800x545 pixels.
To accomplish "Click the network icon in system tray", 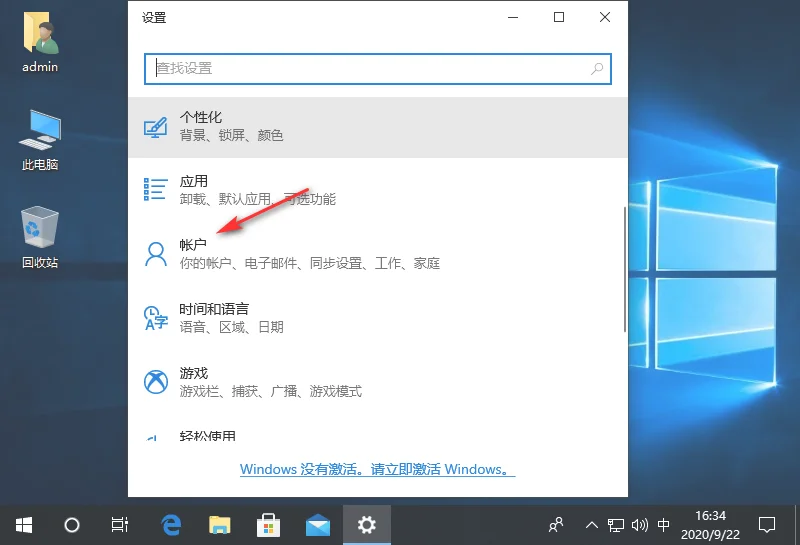I will pos(615,525).
